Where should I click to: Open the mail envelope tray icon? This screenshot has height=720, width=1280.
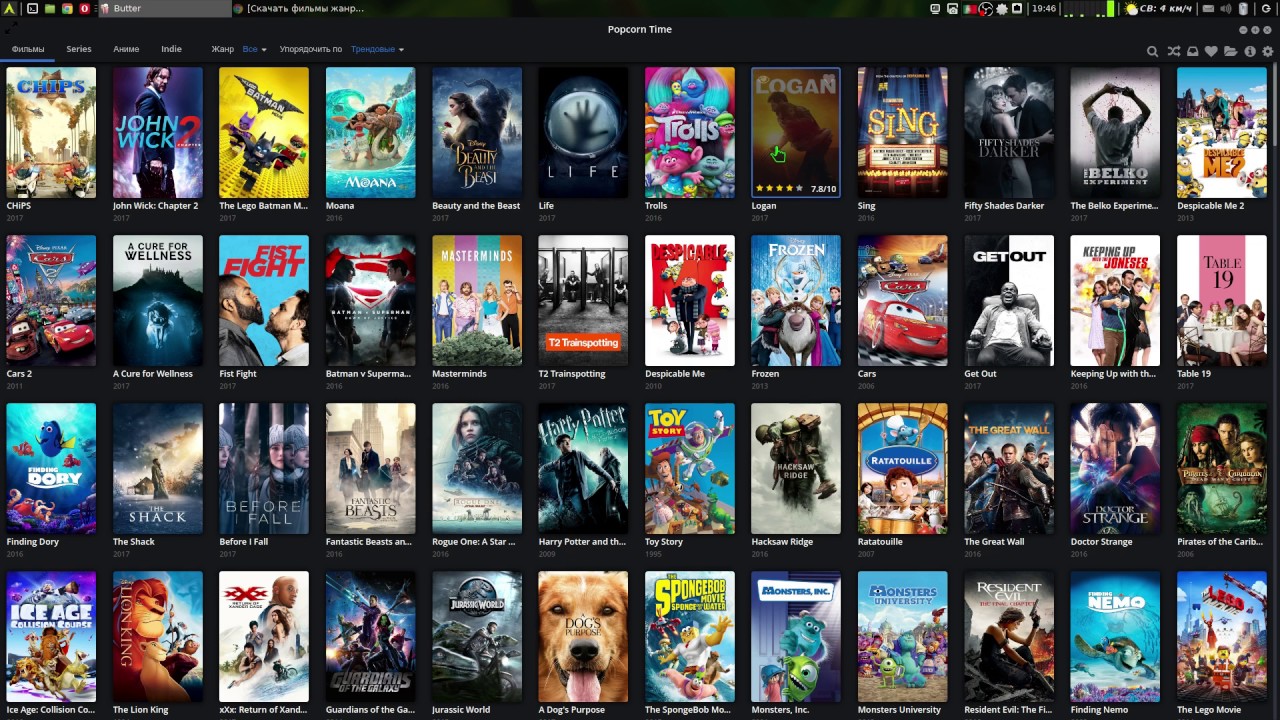[x=1208, y=9]
